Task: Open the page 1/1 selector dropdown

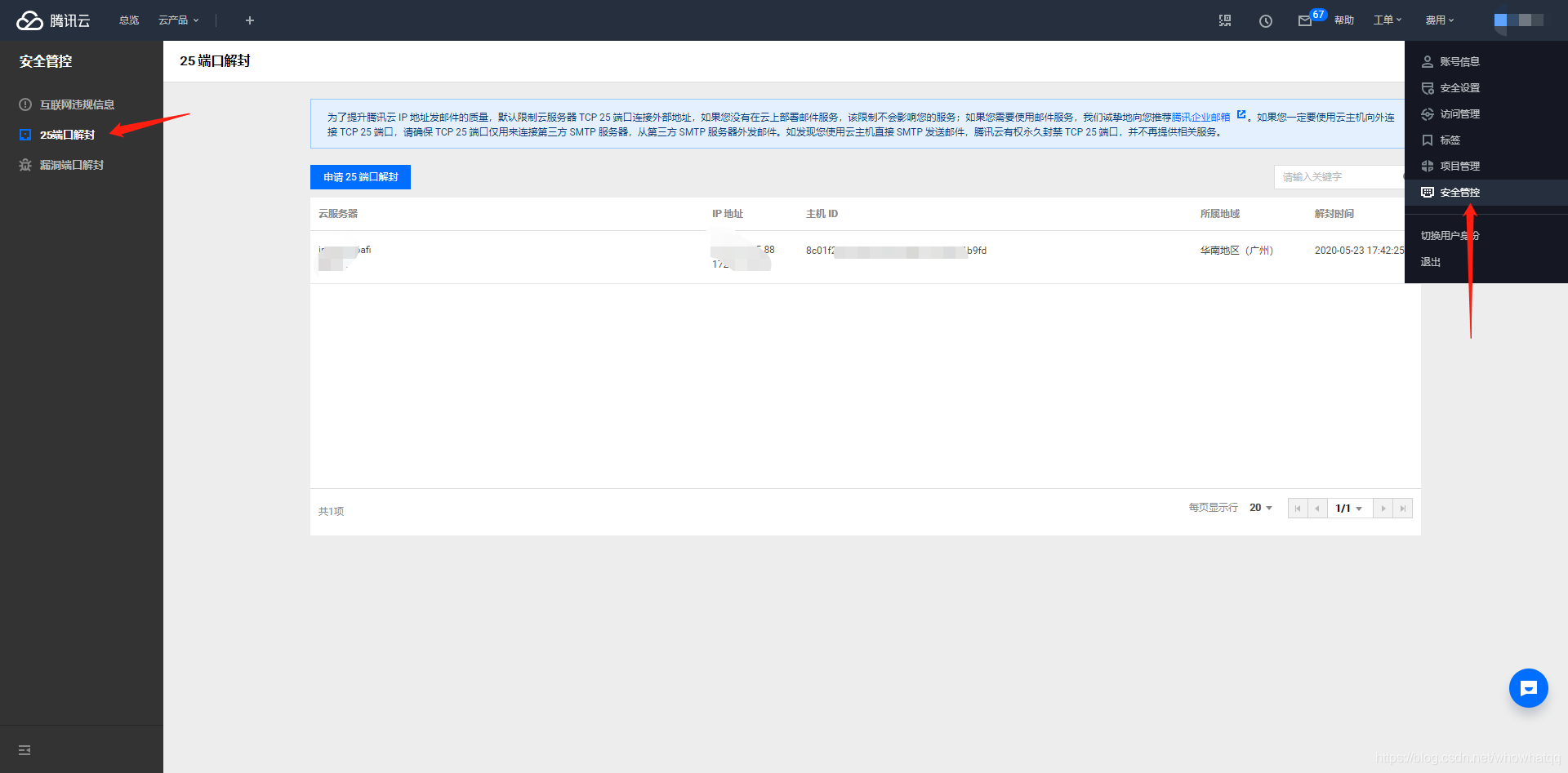Action: point(1349,509)
